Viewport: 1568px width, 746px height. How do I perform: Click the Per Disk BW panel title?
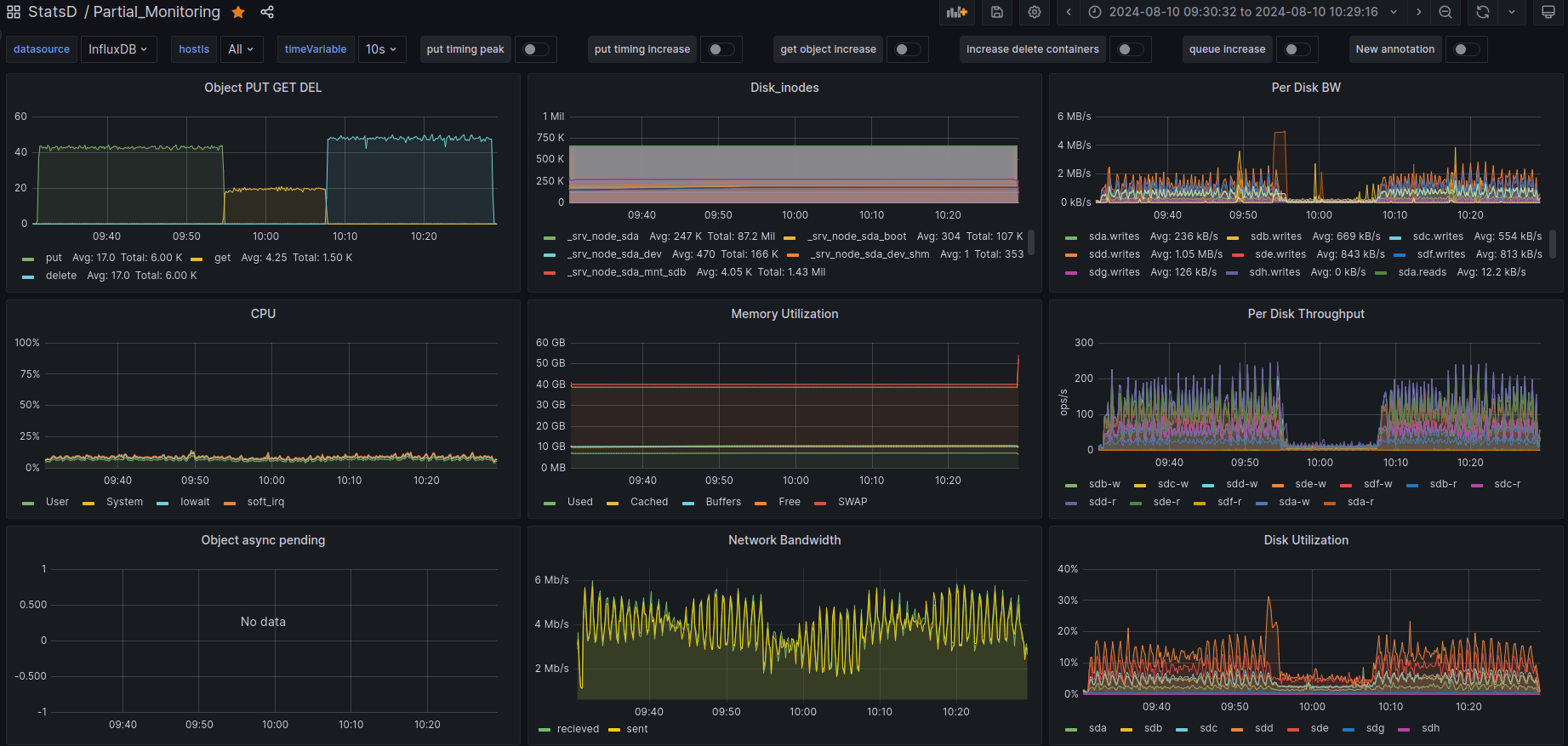(x=1305, y=88)
